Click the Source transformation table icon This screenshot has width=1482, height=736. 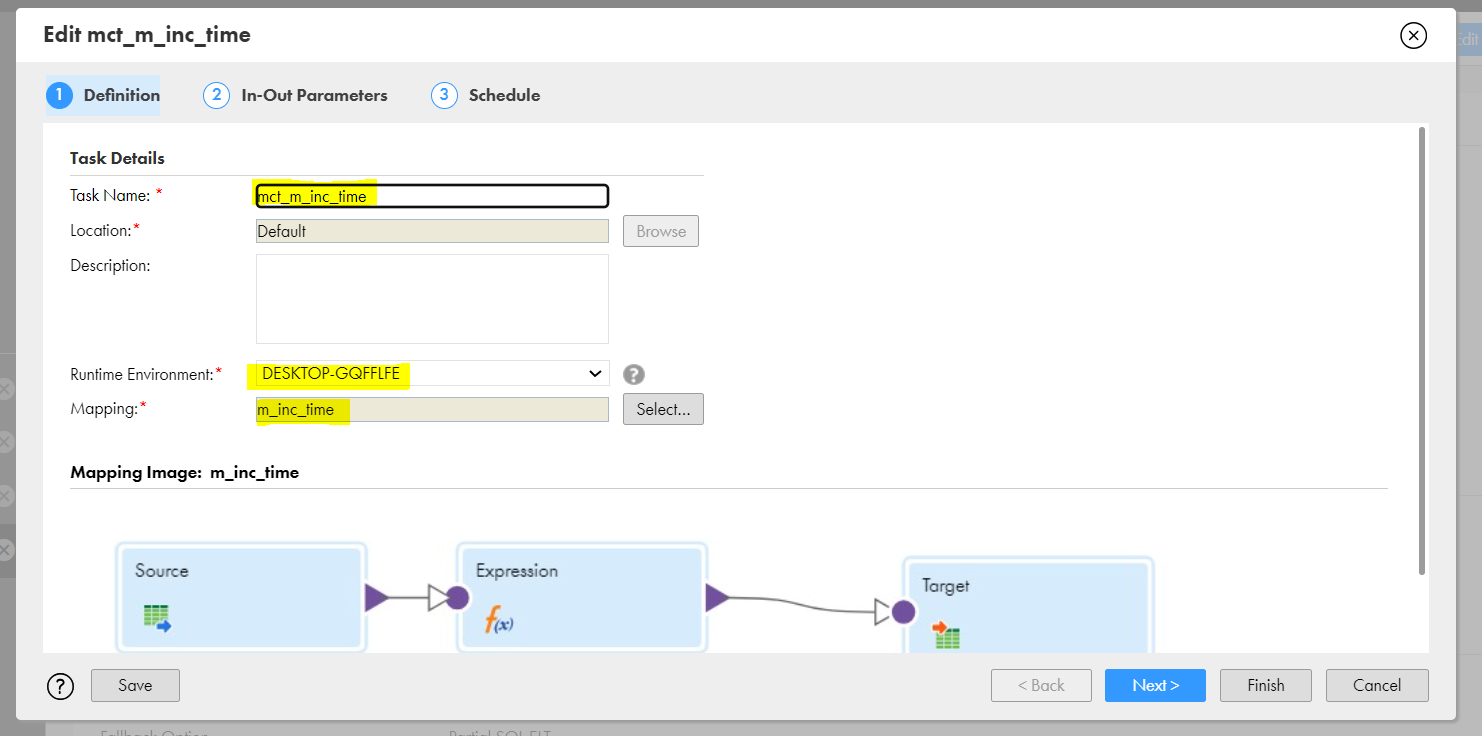pos(157,617)
